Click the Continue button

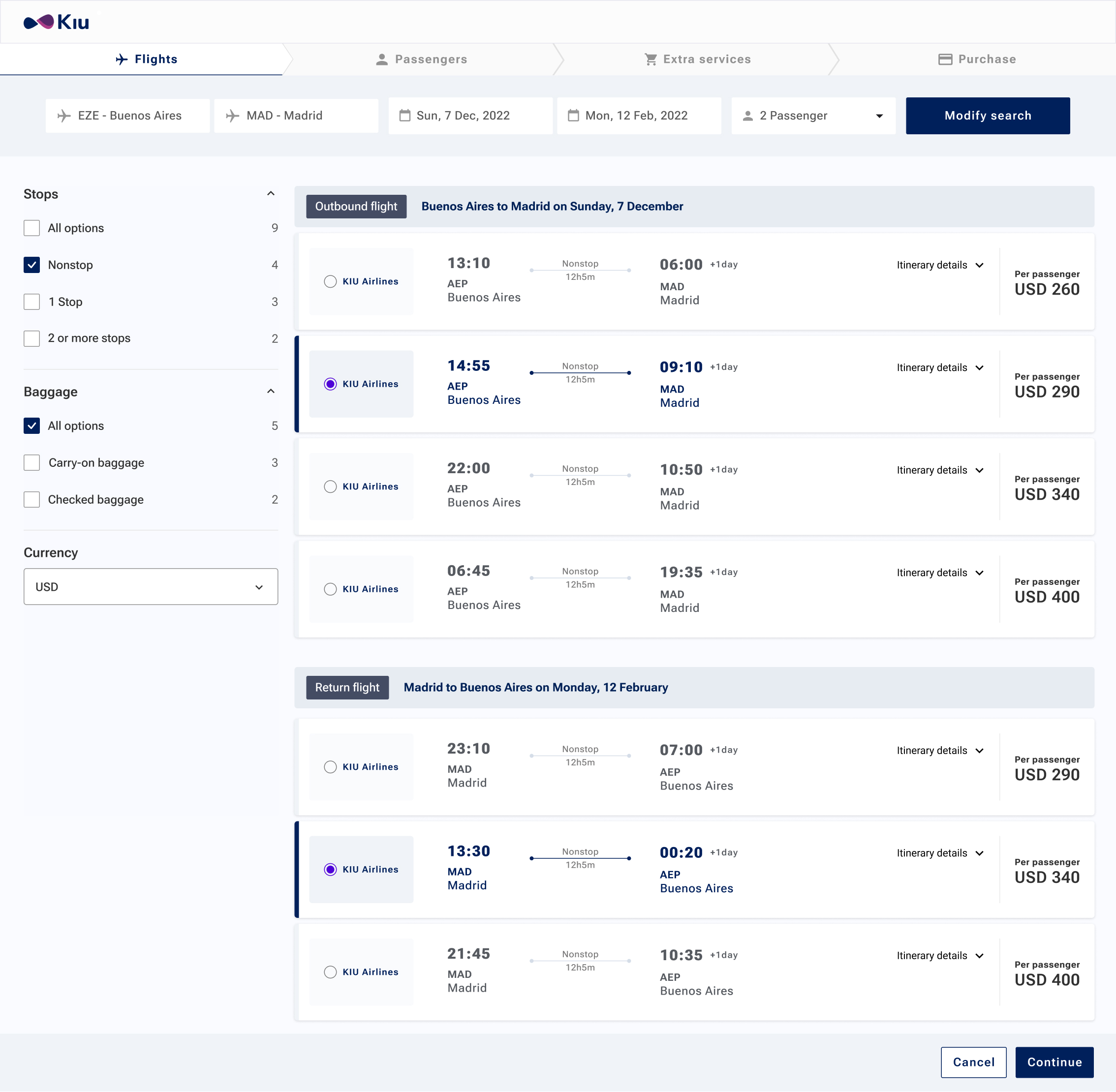[1054, 1062]
